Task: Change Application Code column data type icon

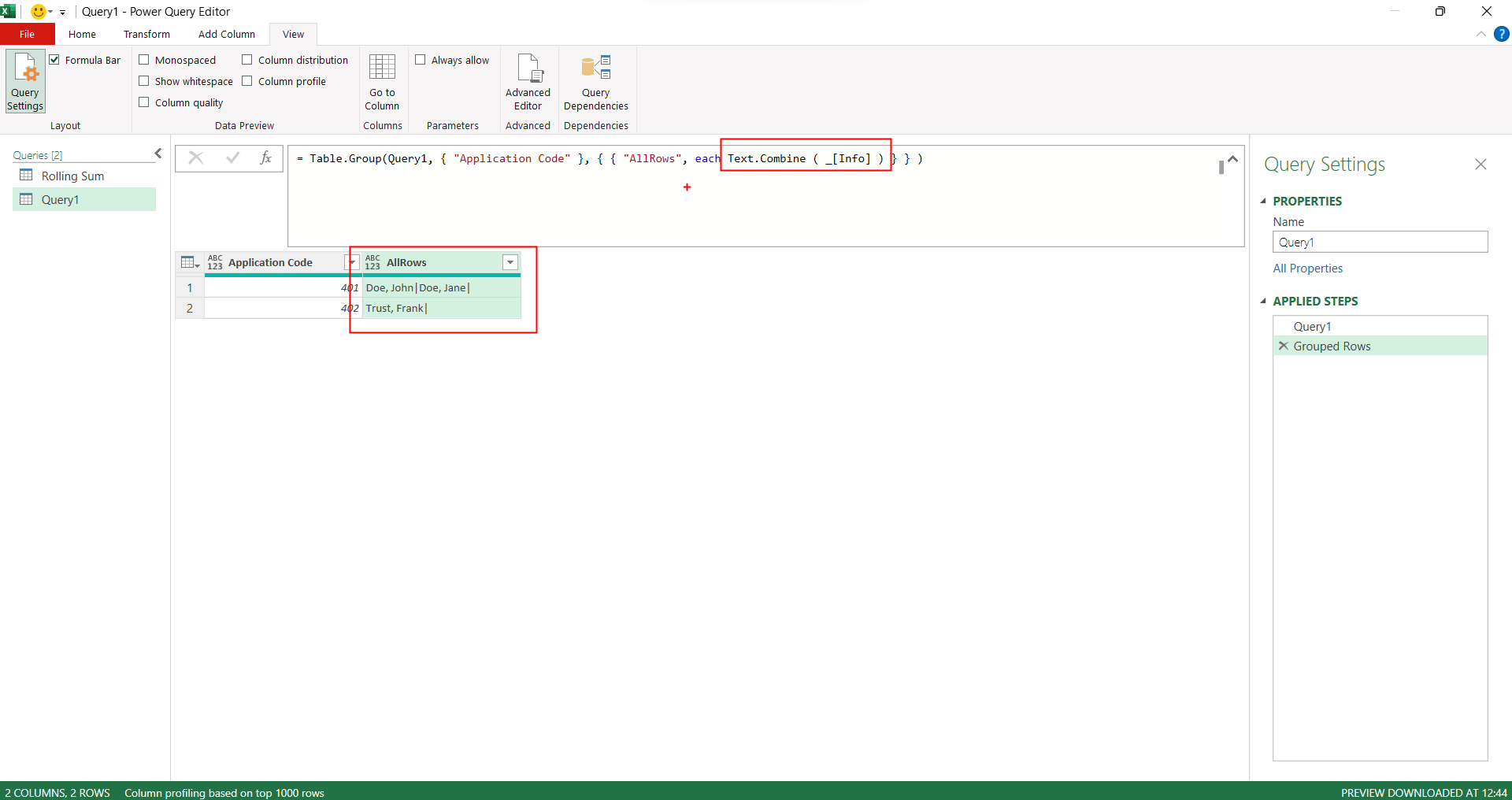Action: pyautogui.click(x=215, y=262)
